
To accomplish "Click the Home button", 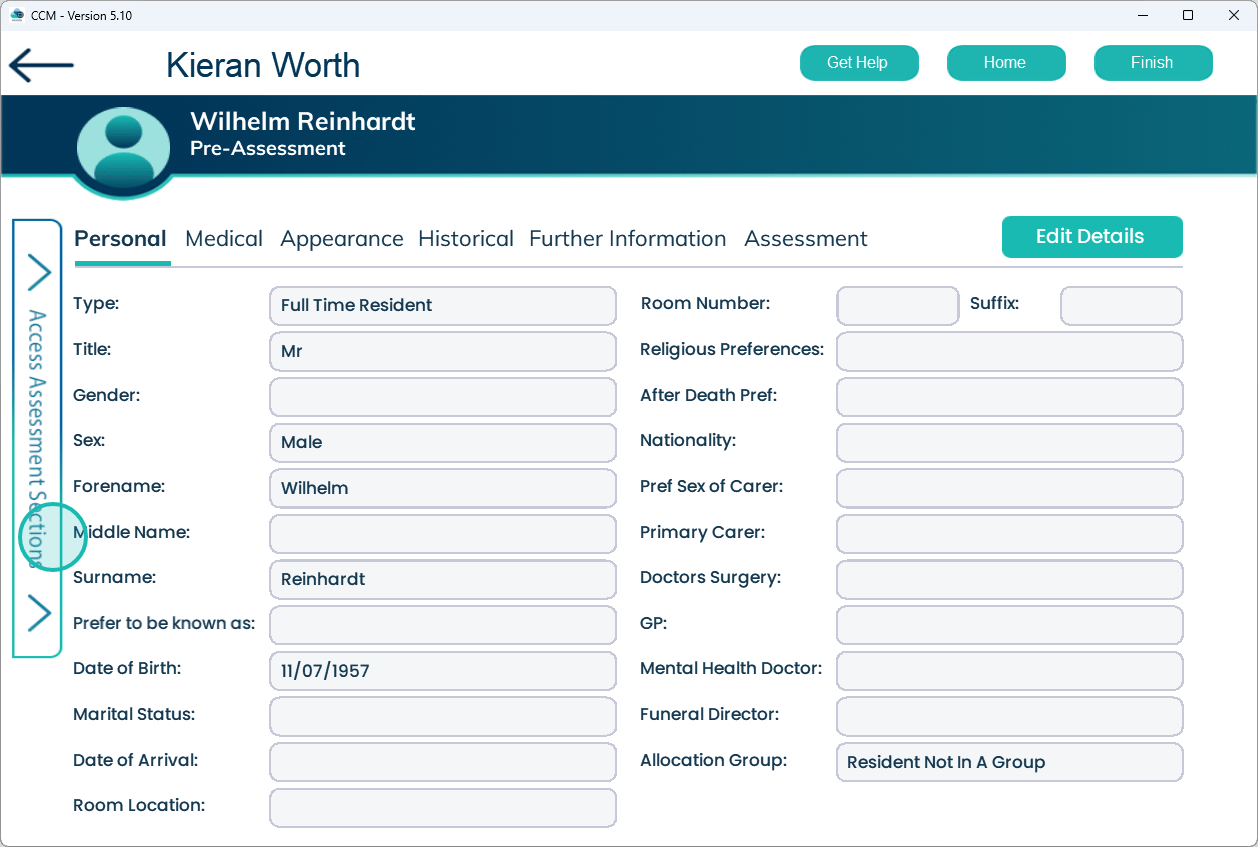I will click(1005, 63).
